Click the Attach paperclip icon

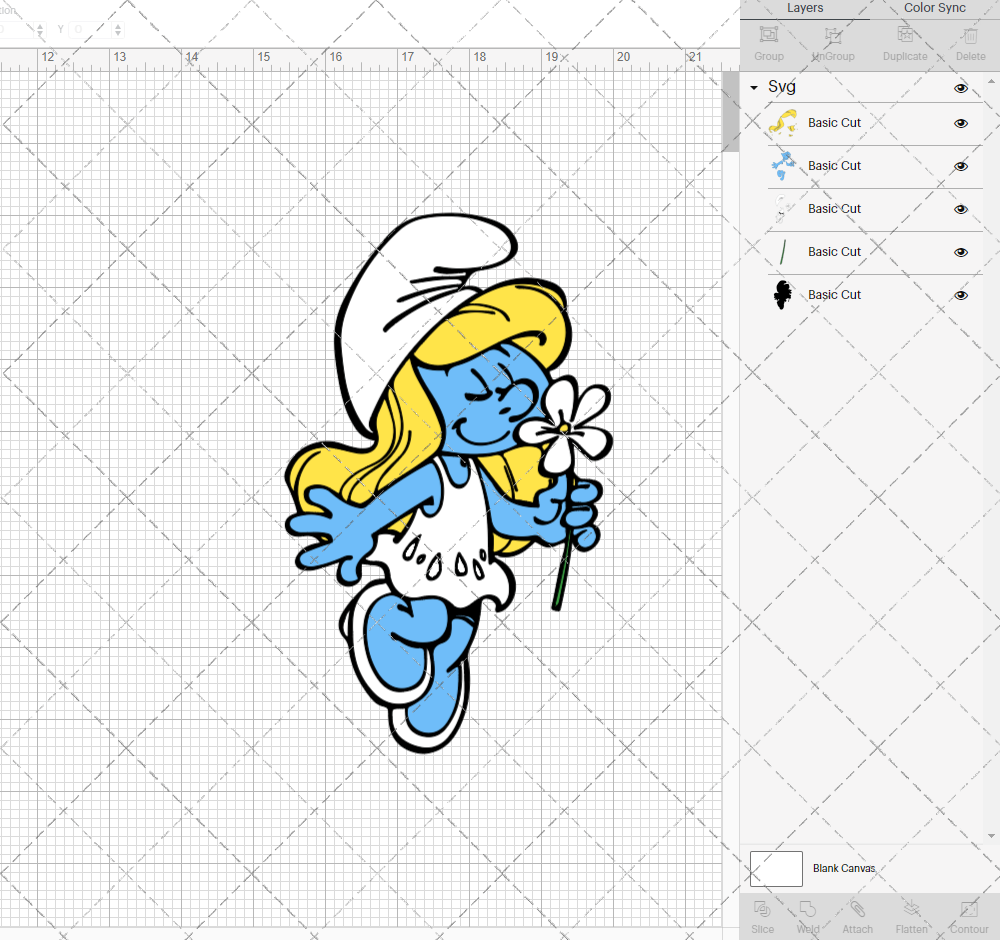pos(857,908)
